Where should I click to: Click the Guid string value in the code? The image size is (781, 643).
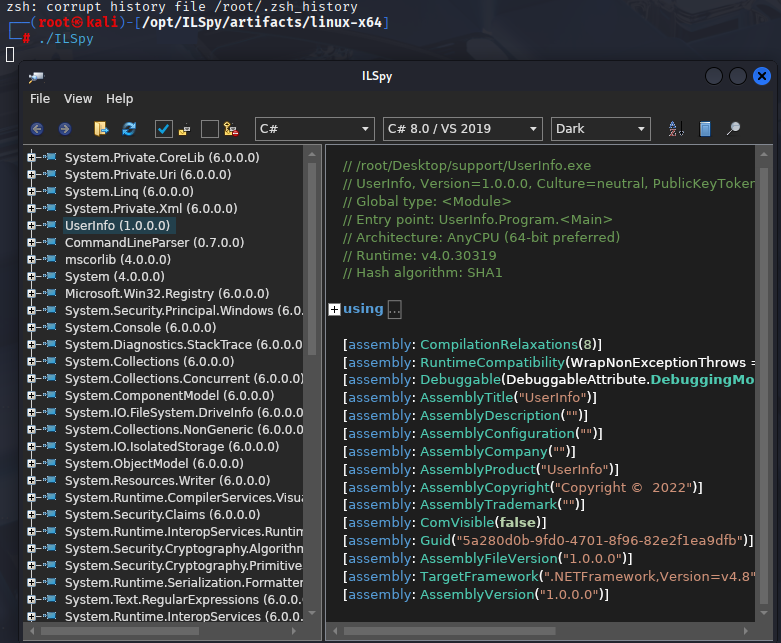click(x=599, y=540)
